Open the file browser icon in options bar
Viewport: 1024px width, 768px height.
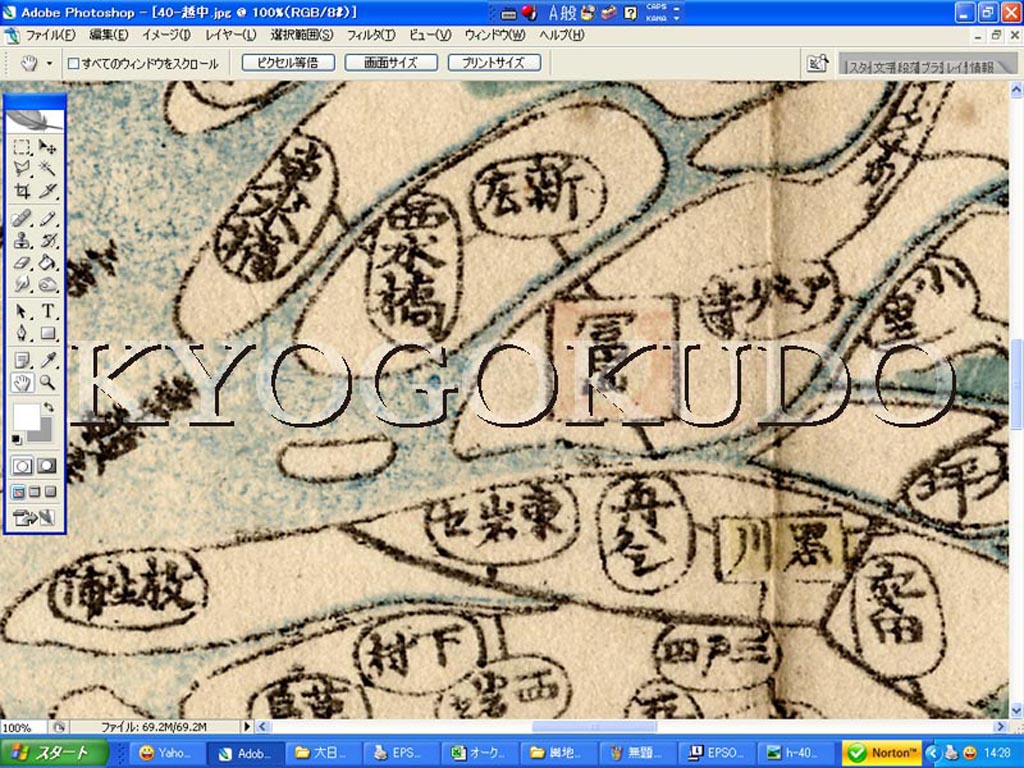(x=818, y=63)
